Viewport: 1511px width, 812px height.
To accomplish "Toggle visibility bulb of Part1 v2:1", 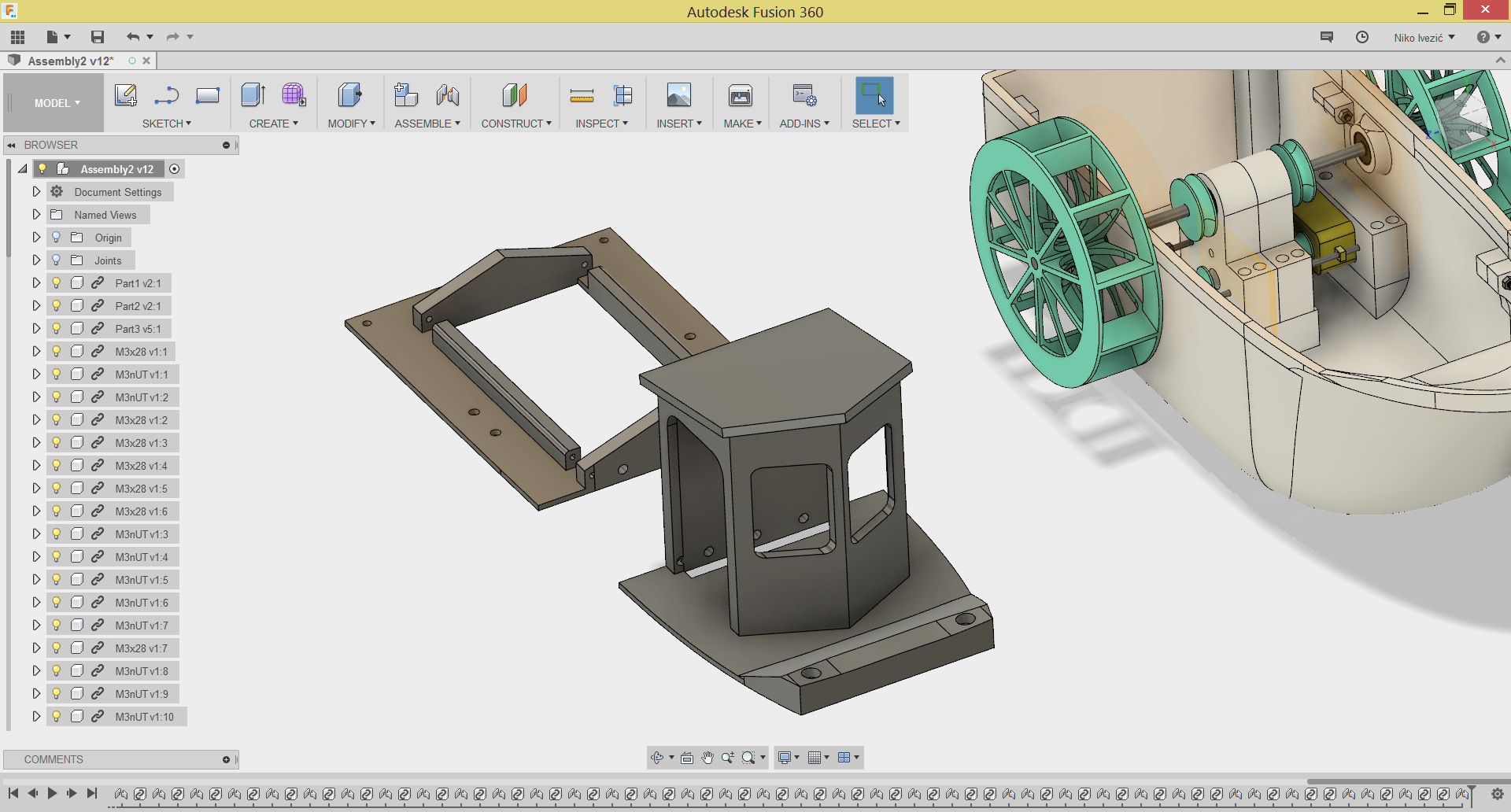I will pos(57,282).
